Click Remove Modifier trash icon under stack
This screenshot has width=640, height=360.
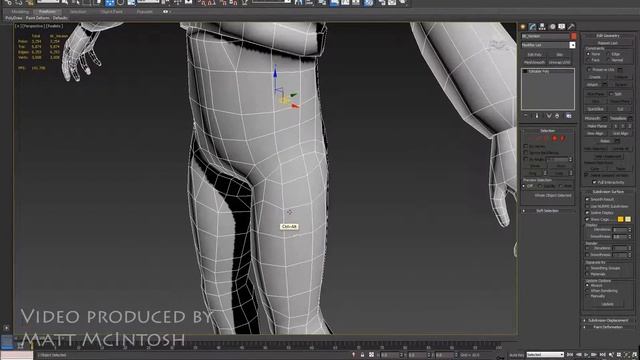click(x=557, y=116)
